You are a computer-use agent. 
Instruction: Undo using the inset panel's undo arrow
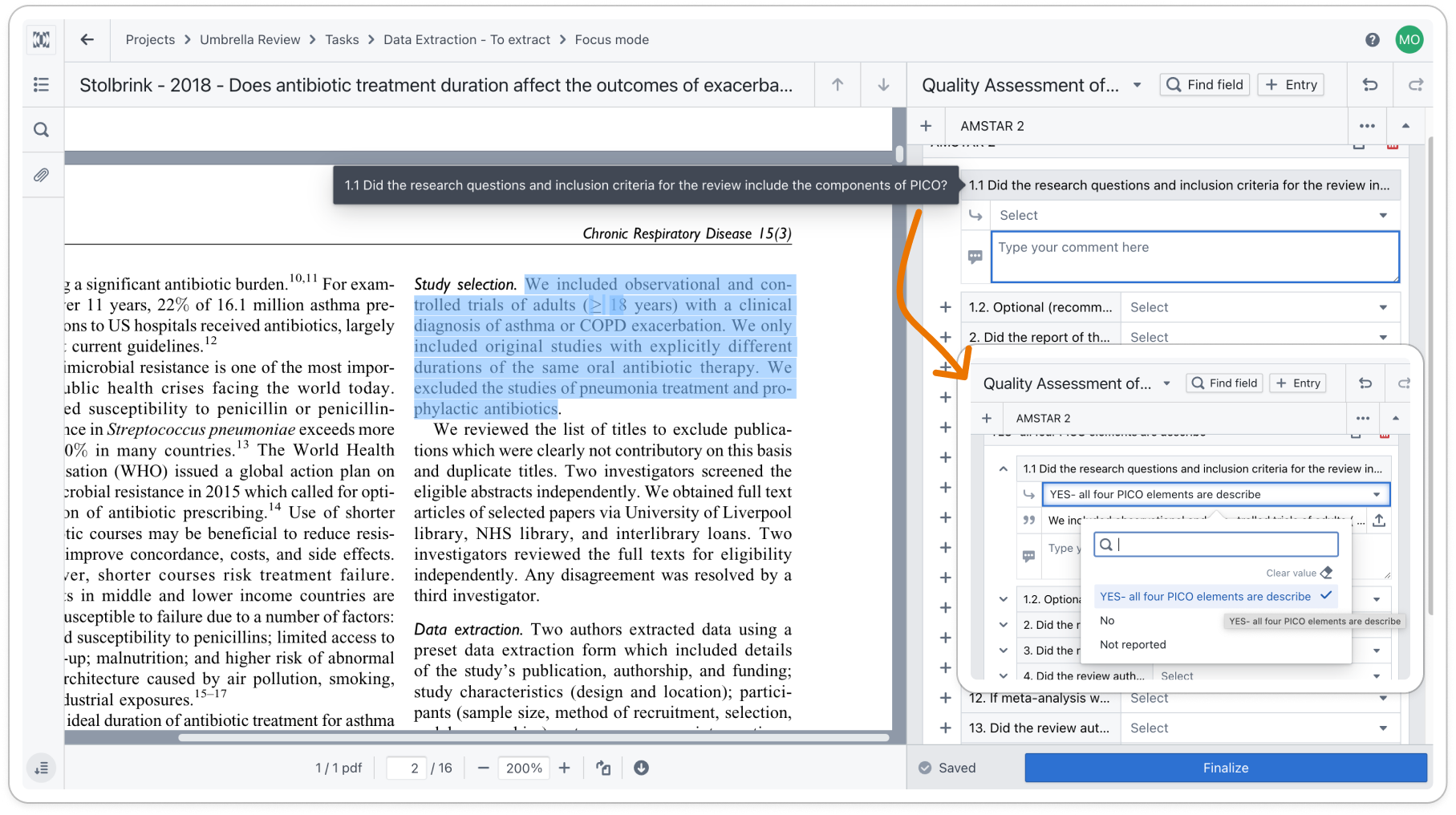[1365, 383]
